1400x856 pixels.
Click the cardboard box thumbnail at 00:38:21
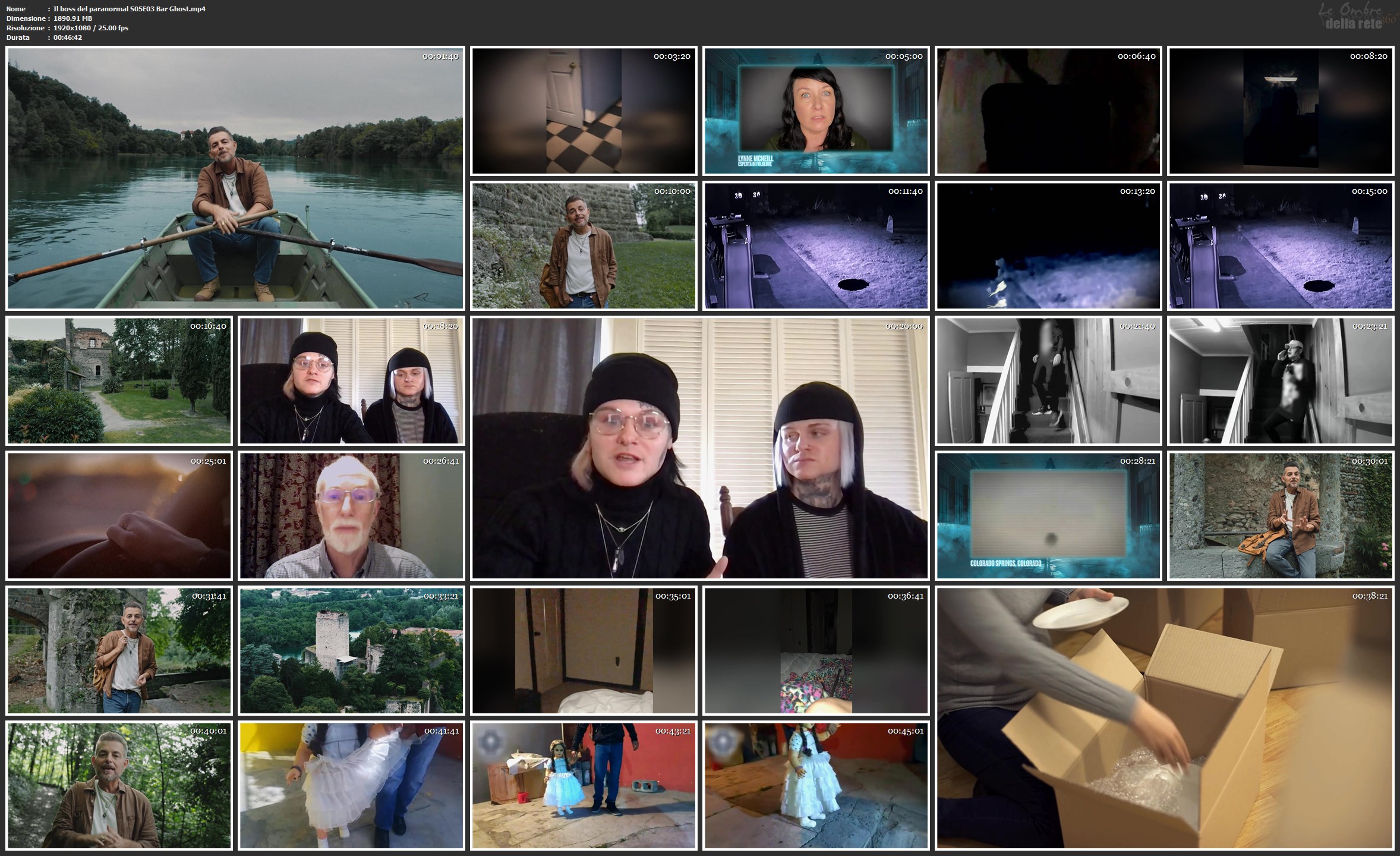coord(1164,717)
